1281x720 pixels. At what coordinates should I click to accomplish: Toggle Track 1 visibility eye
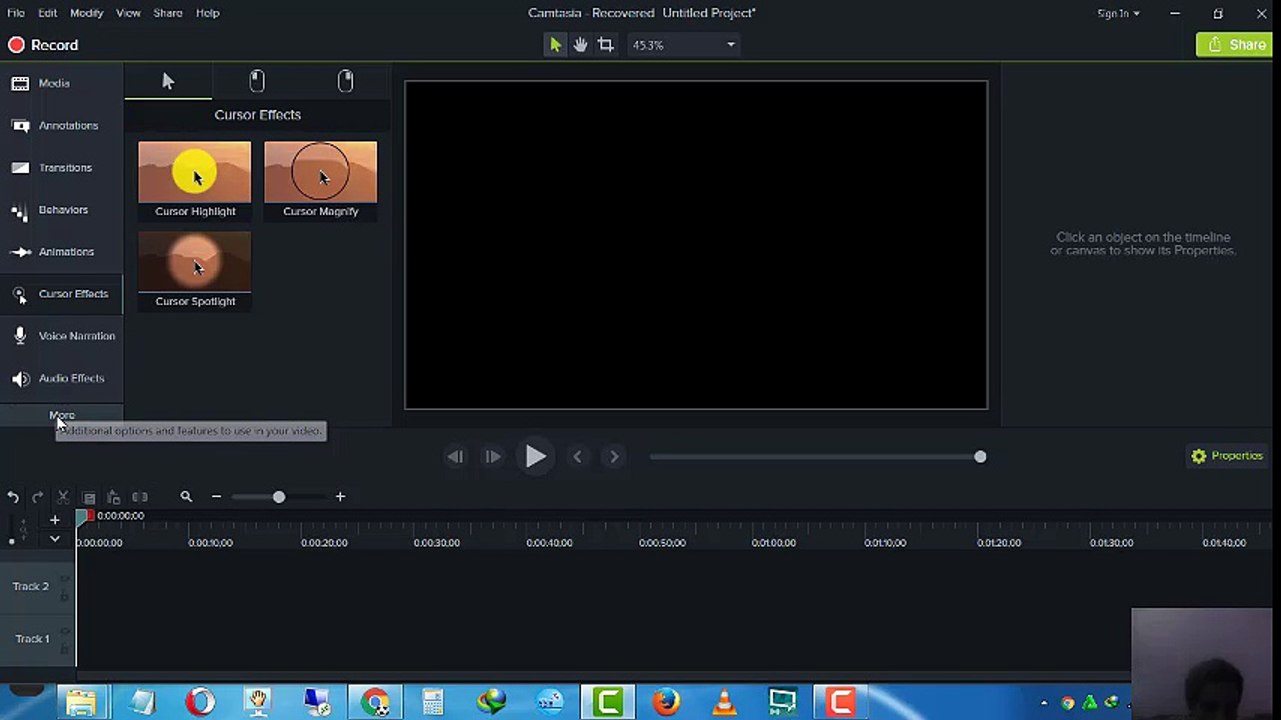[x=65, y=632]
